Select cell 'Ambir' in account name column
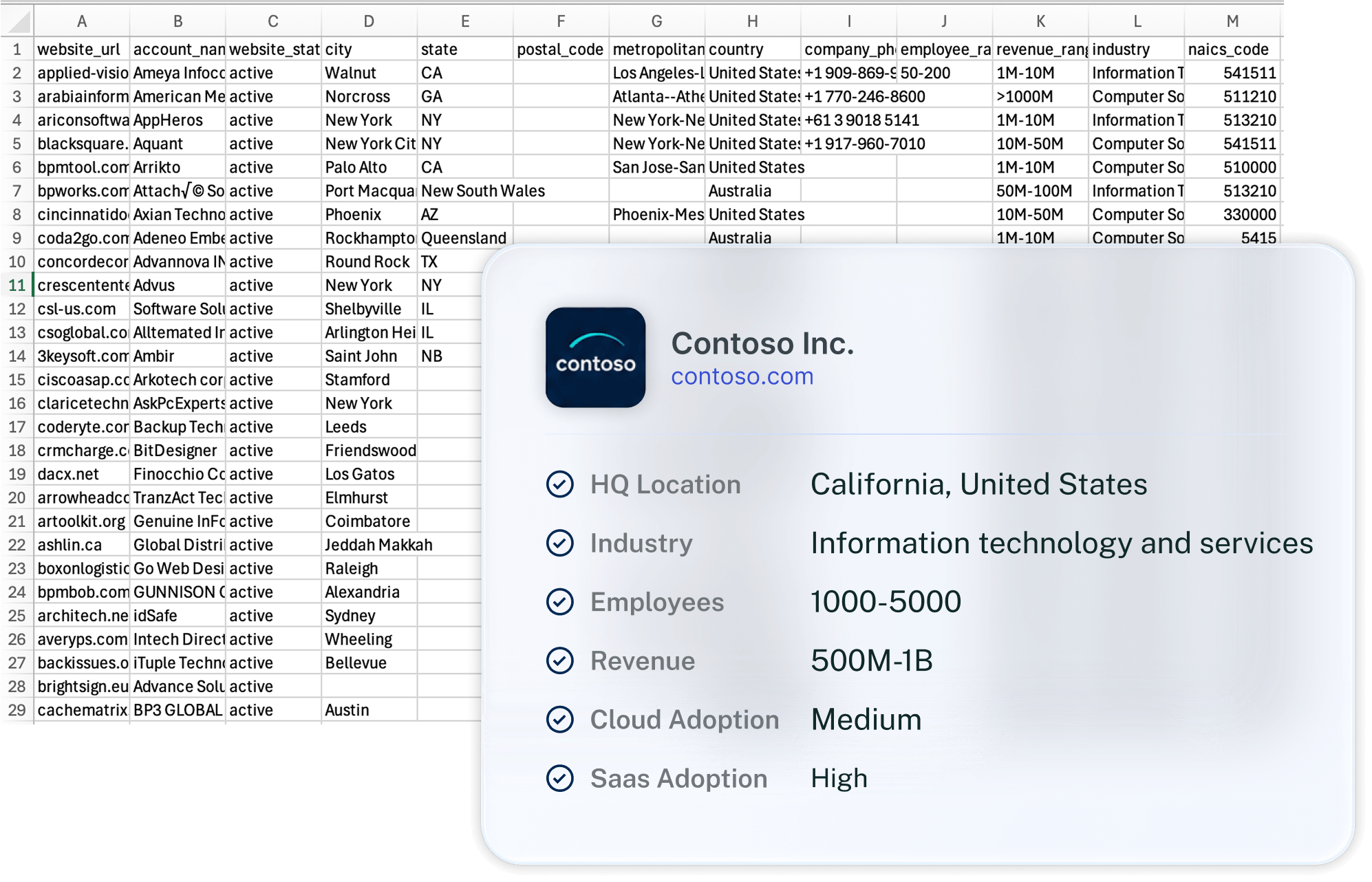The image size is (1372, 882). [178, 356]
